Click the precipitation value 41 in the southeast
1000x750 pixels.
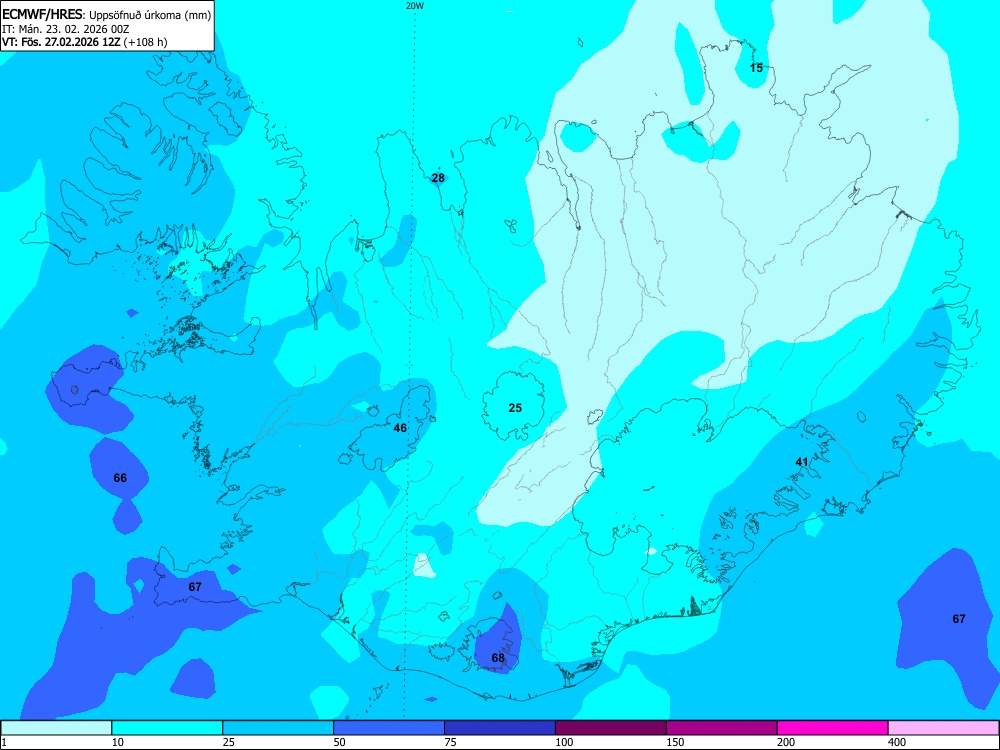(802, 462)
